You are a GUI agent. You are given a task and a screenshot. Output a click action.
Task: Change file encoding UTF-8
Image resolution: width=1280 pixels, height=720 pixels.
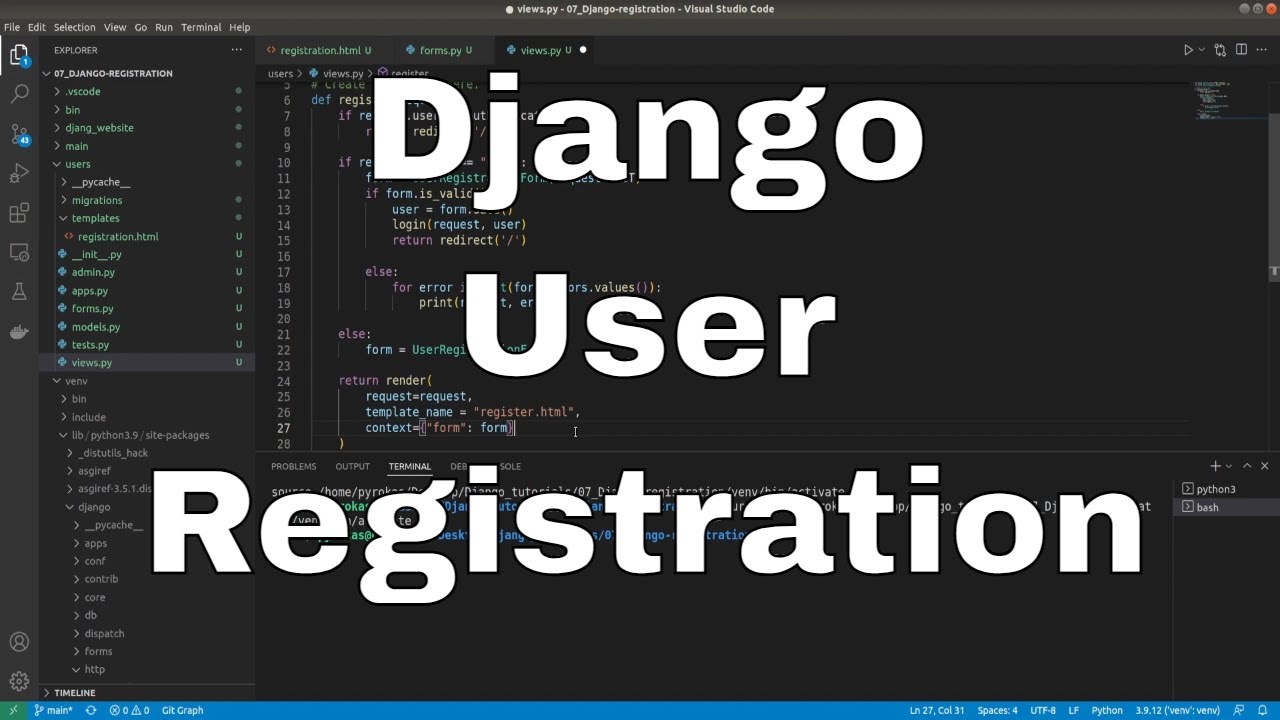pyautogui.click(x=1043, y=710)
